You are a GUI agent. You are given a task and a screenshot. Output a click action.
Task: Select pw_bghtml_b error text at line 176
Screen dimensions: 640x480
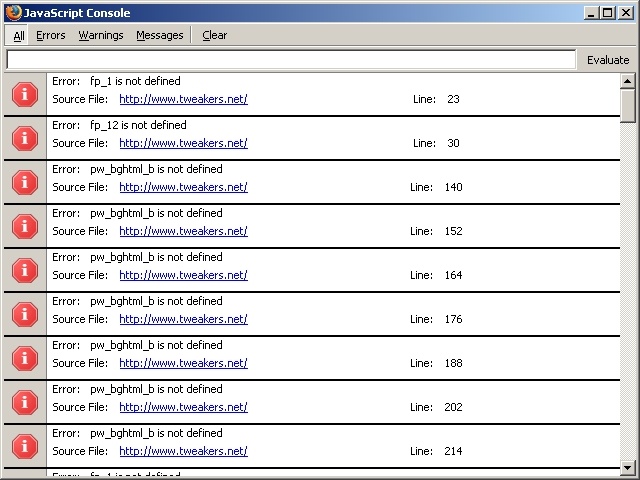pyautogui.click(x=156, y=302)
